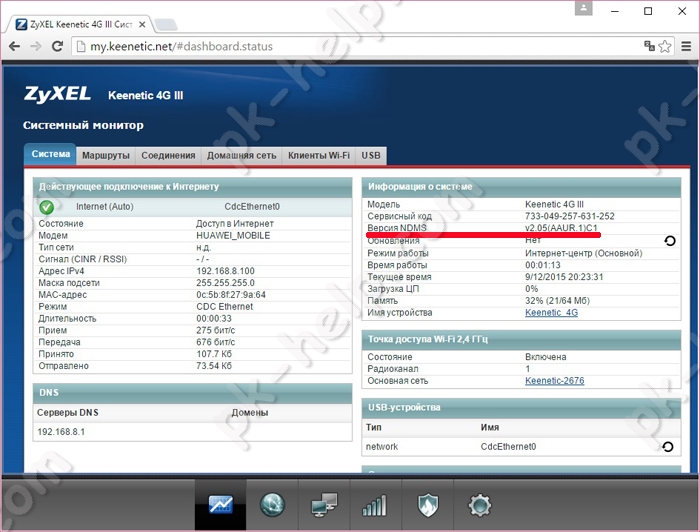Click the CDC Ethernet mode value
The image size is (700, 532).
coord(225,307)
